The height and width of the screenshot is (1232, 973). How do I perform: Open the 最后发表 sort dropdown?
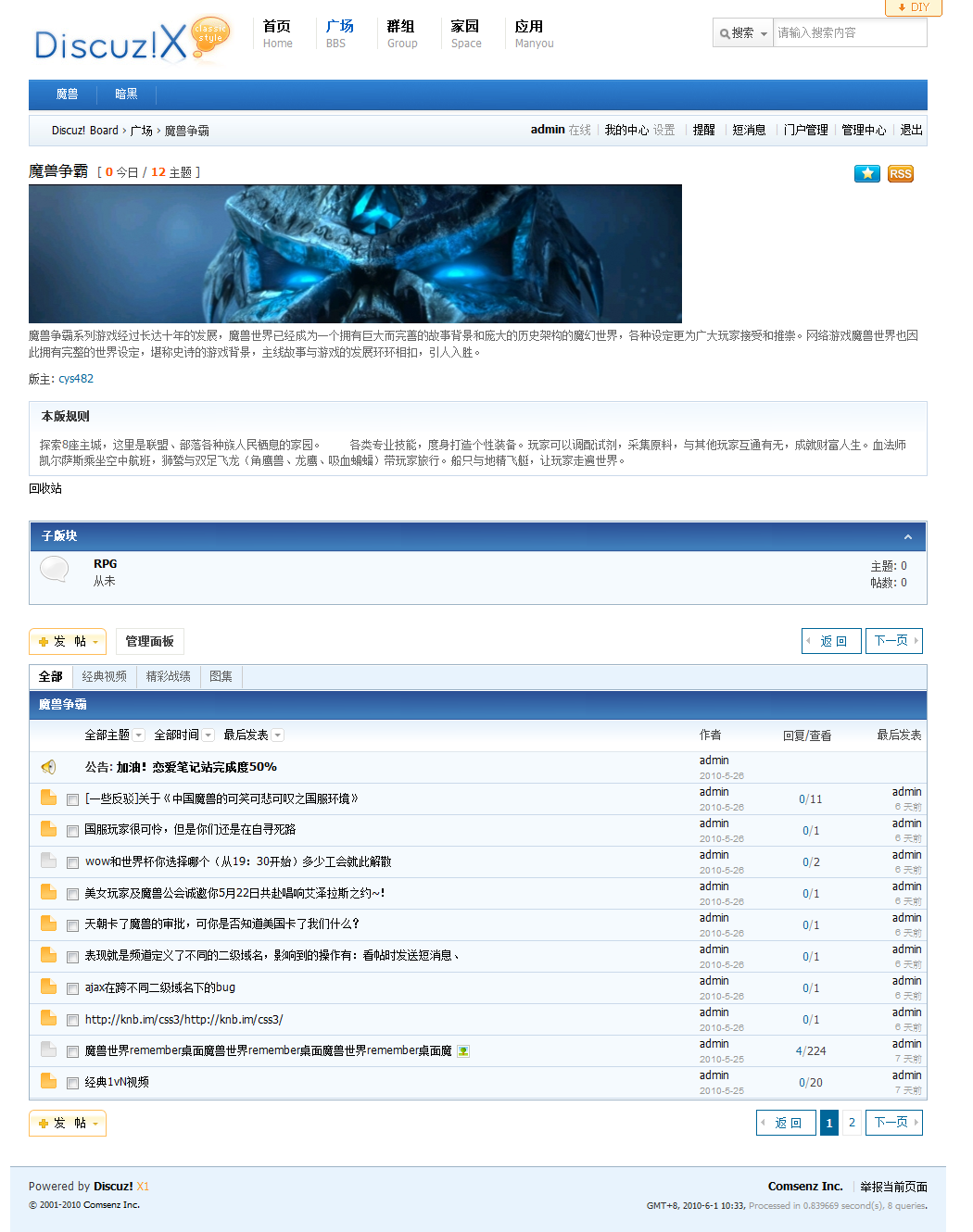[x=253, y=735]
